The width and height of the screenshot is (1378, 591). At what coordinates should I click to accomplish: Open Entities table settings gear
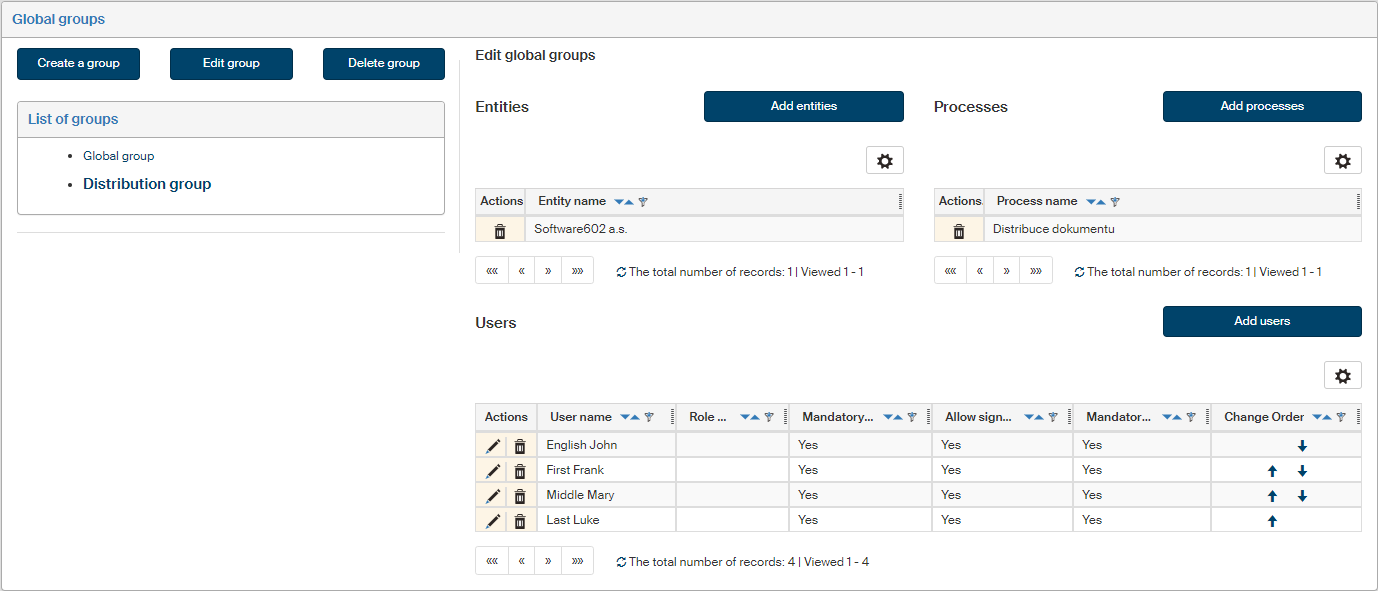[x=884, y=161]
